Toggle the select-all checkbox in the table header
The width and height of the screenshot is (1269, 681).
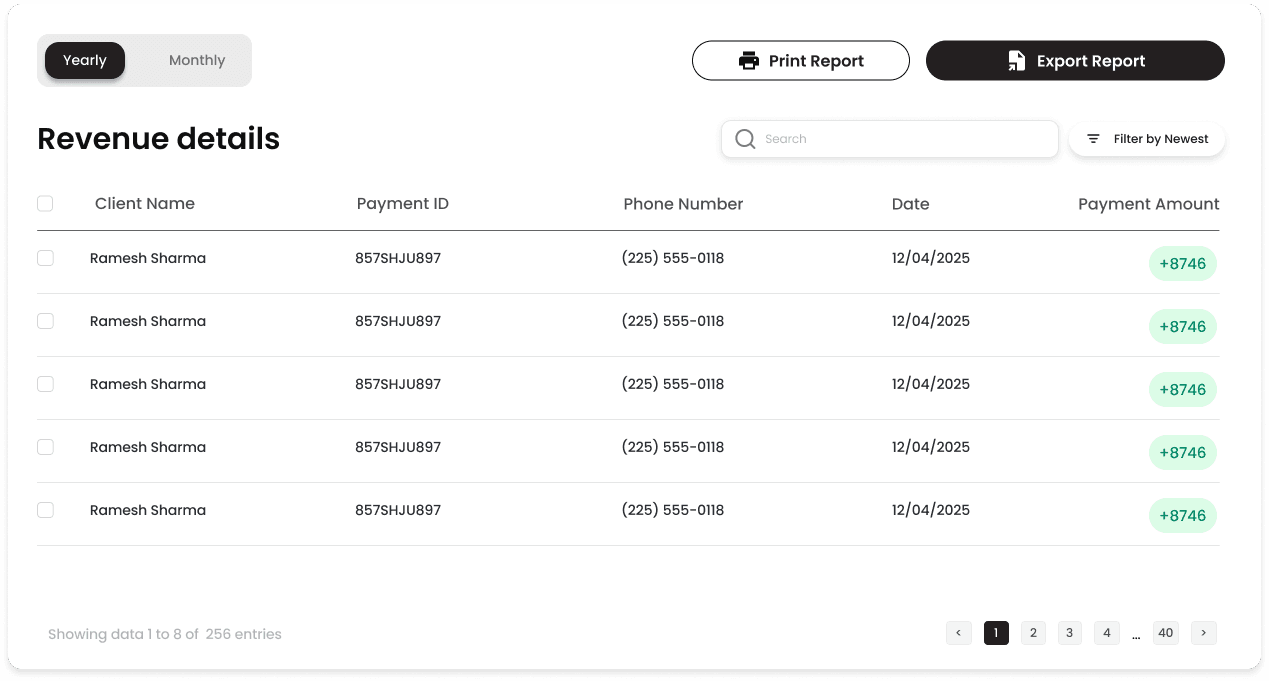coord(45,203)
